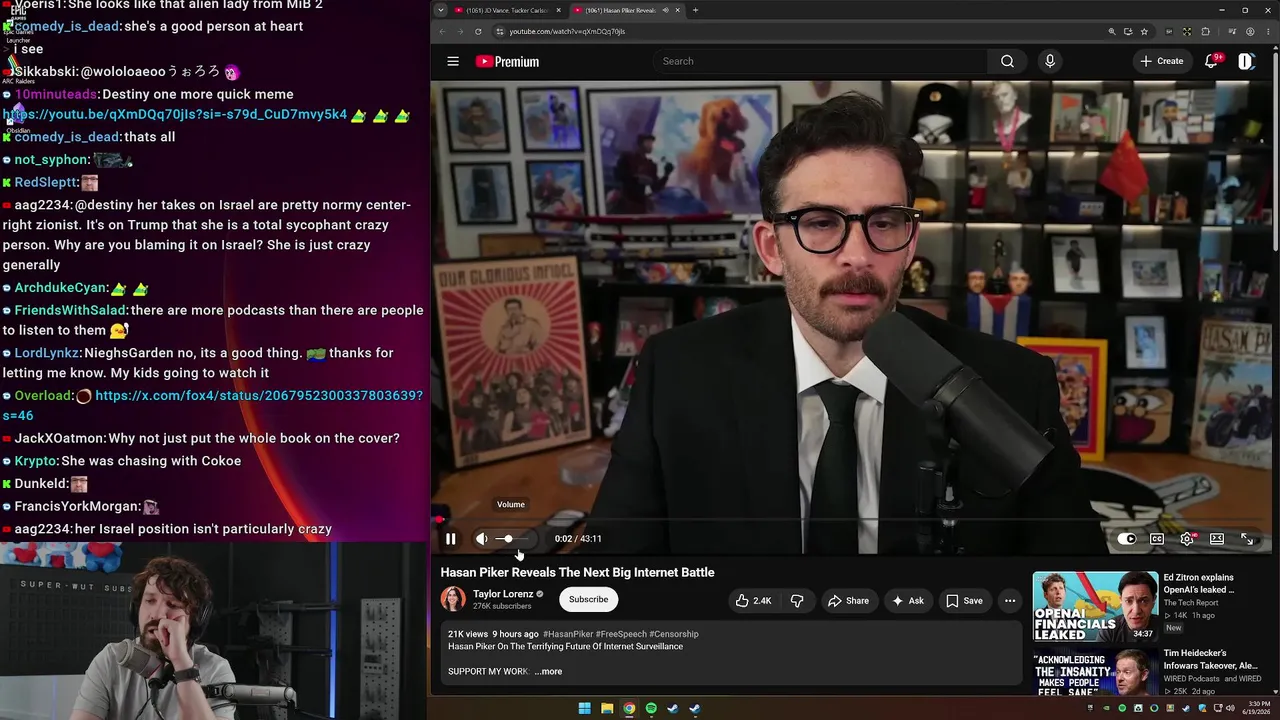Open Taylor Lorenz channel name link

(x=503, y=594)
